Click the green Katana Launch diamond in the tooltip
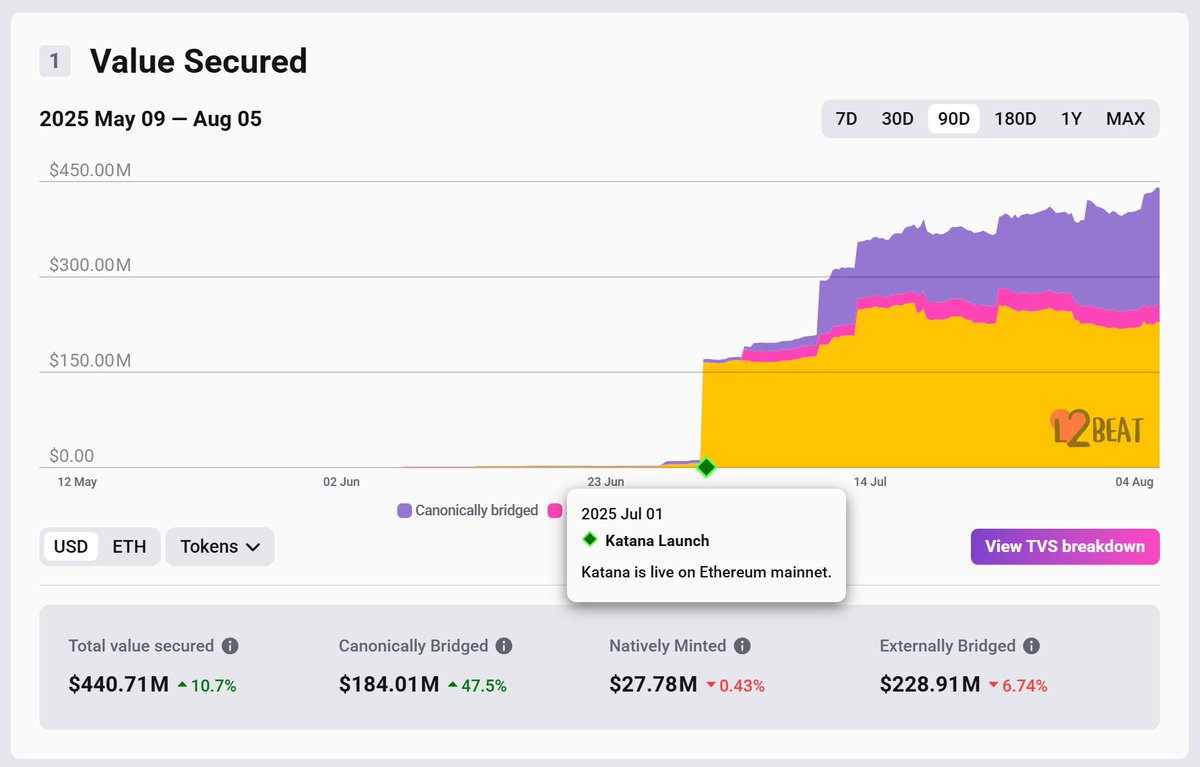The width and height of the screenshot is (1200, 767). pyautogui.click(x=590, y=539)
